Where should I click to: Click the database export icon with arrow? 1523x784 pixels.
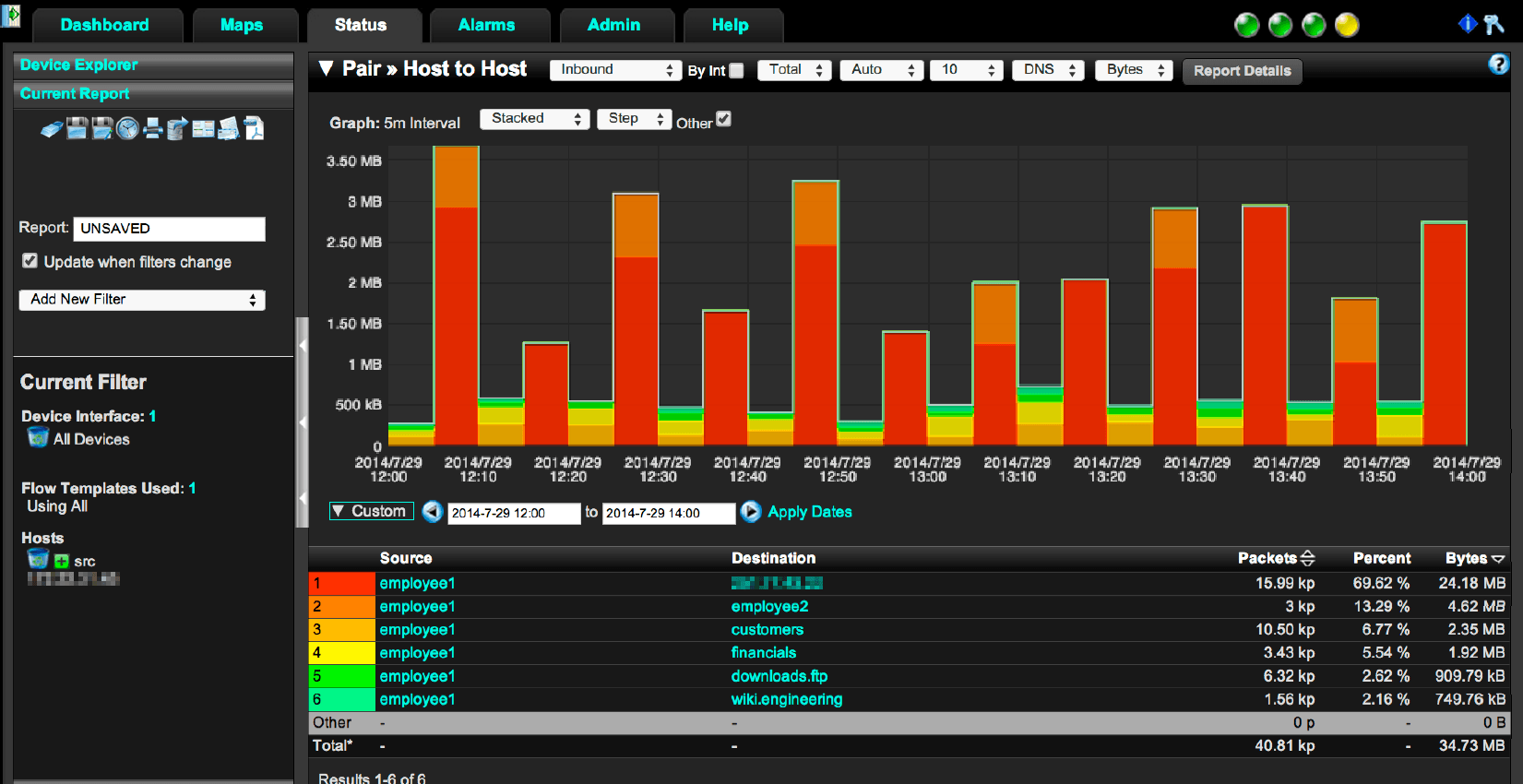tap(177, 129)
